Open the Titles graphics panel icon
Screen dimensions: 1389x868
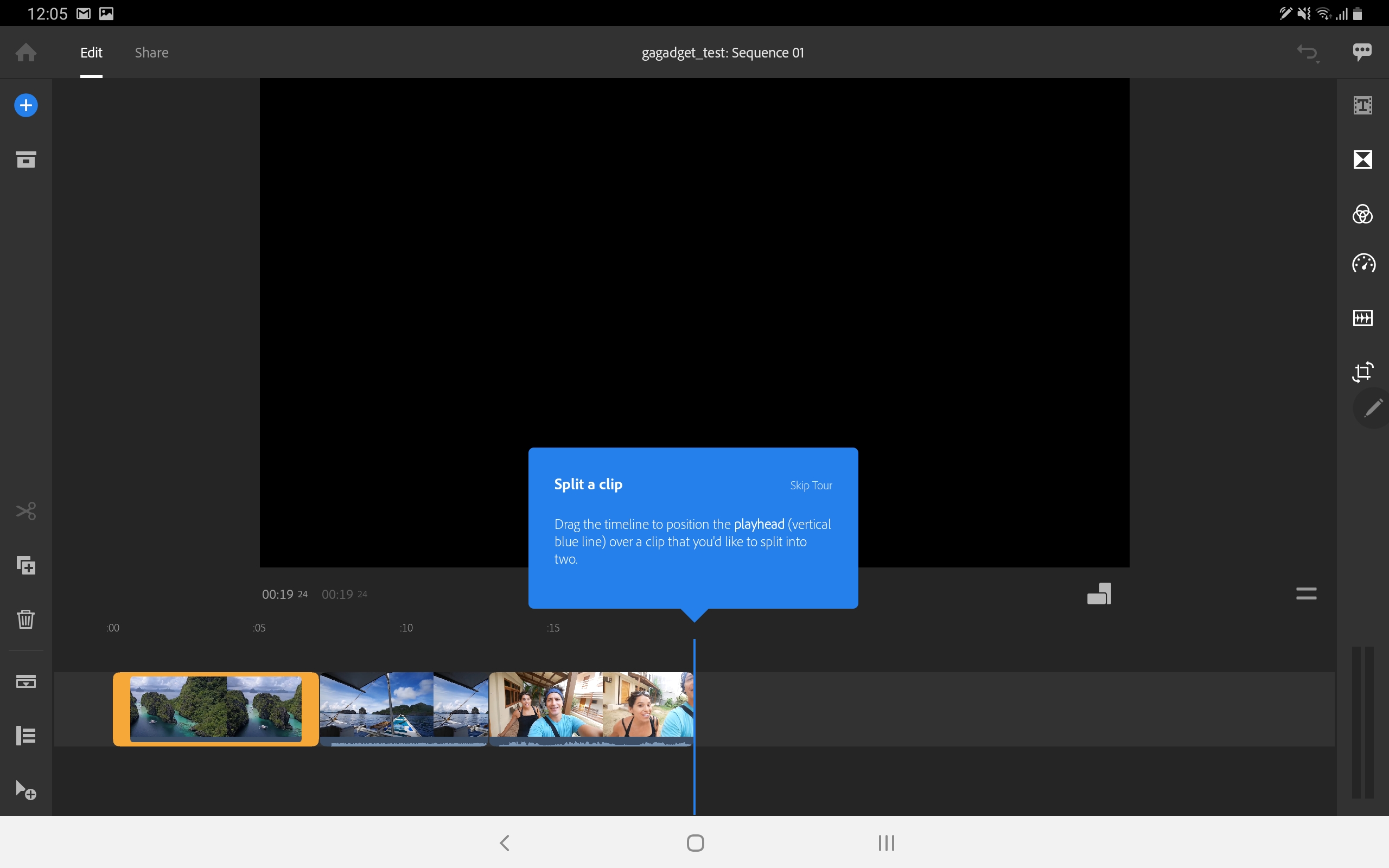(1362, 105)
